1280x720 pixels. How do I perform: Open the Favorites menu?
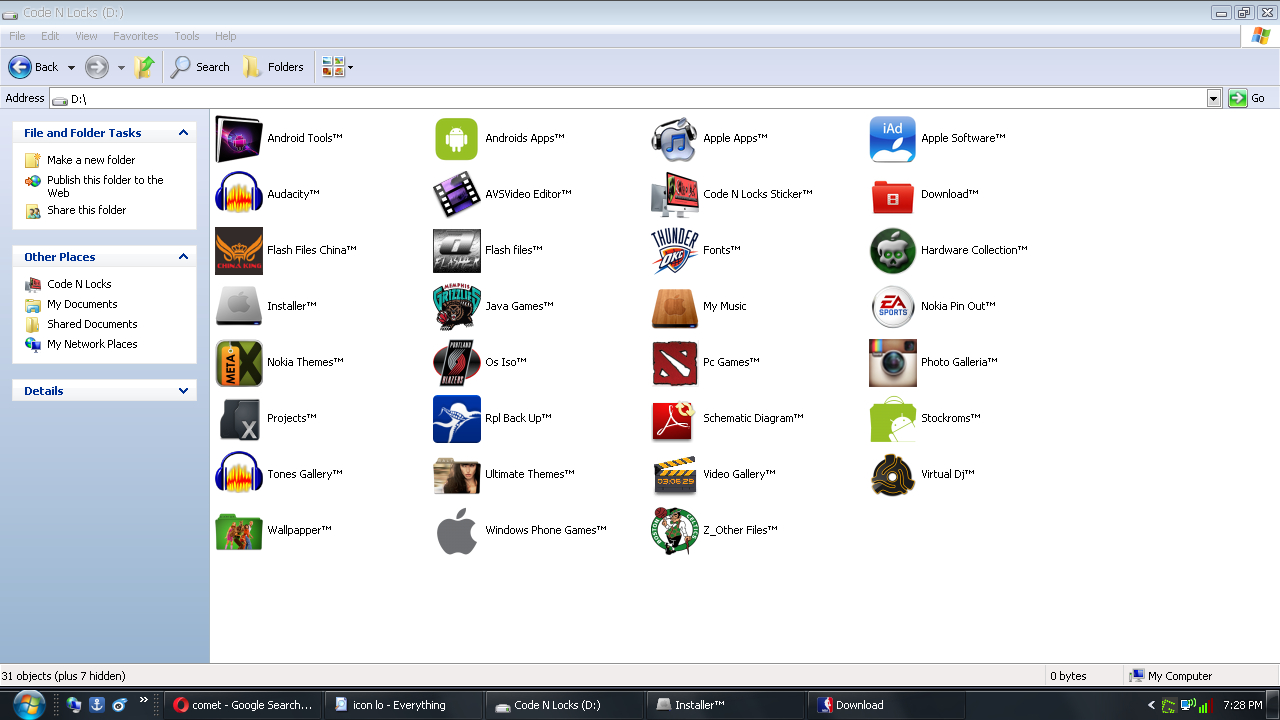click(x=135, y=36)
